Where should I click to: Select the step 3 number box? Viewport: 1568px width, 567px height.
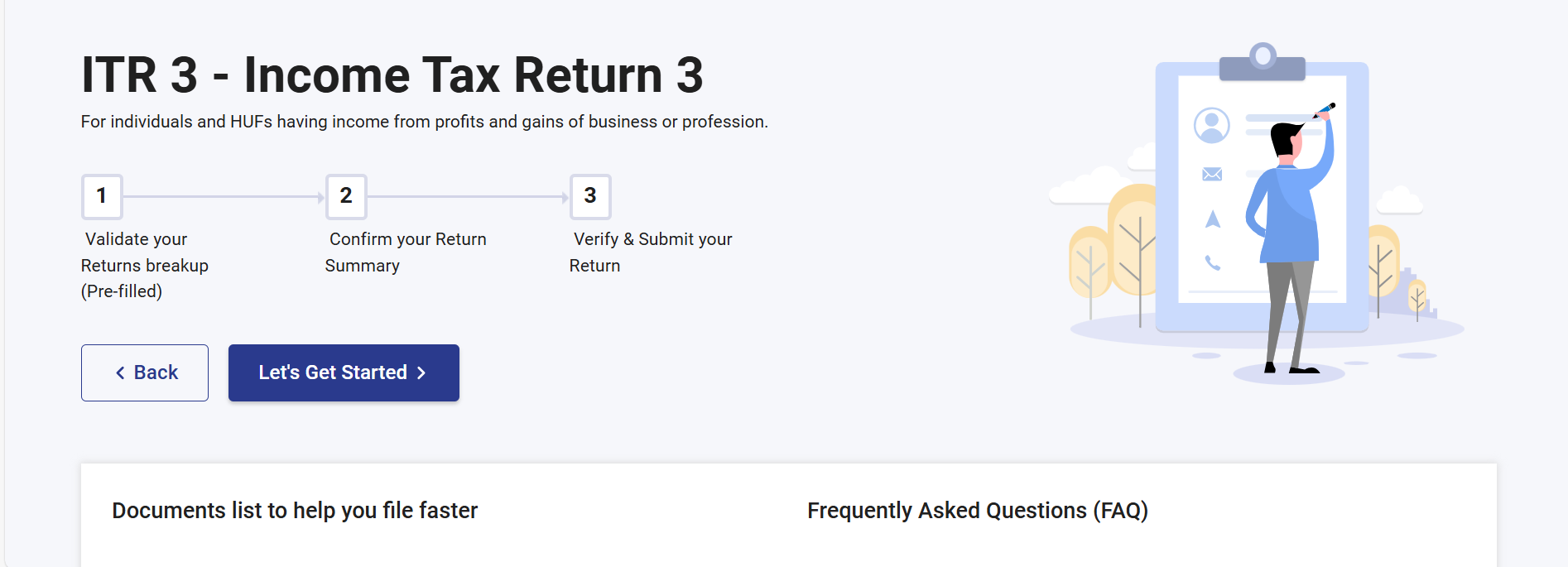coord(590,196)
